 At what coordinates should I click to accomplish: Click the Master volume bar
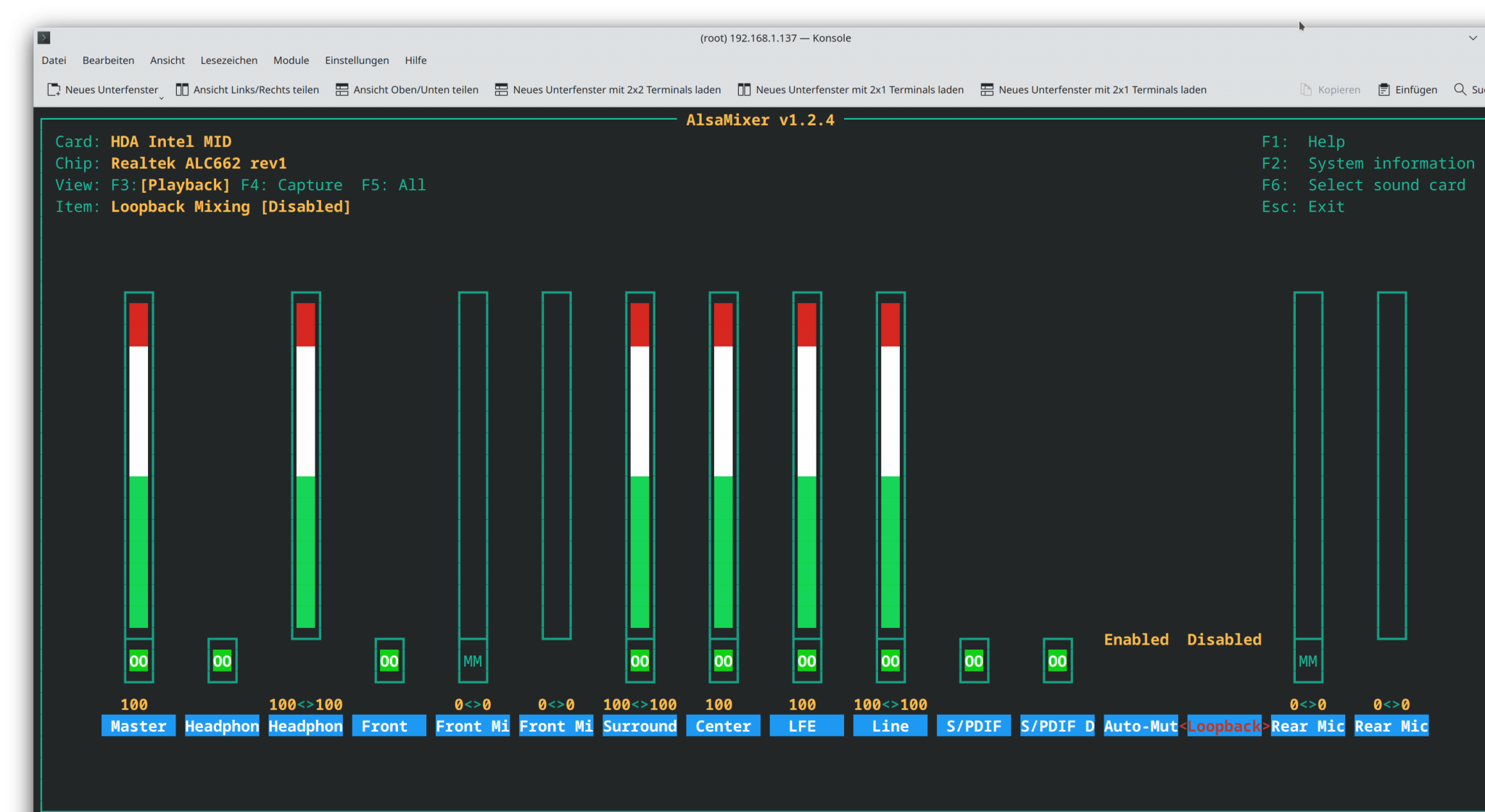coord(138,465)
